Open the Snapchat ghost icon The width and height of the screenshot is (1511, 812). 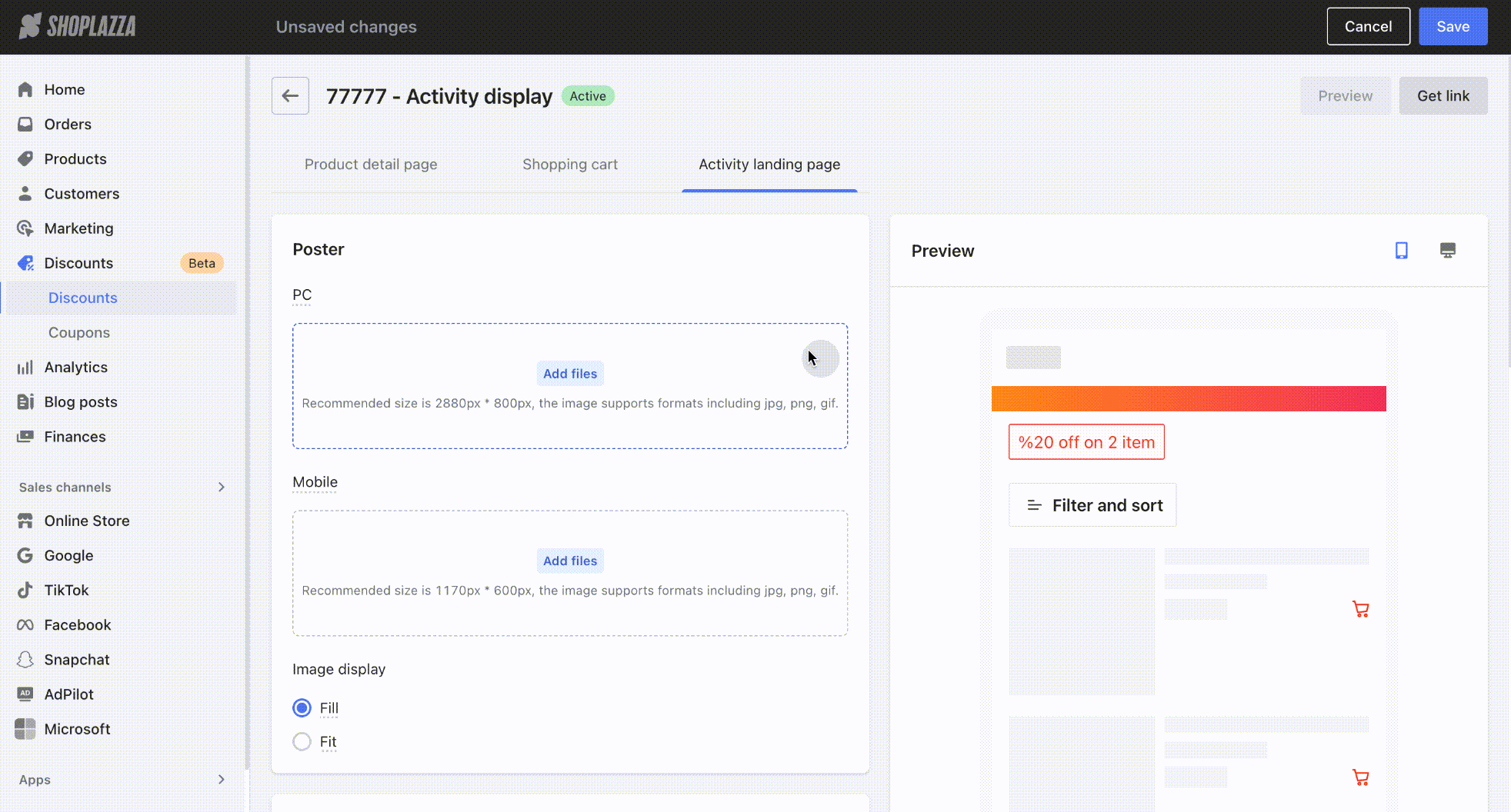pos(25,660)
